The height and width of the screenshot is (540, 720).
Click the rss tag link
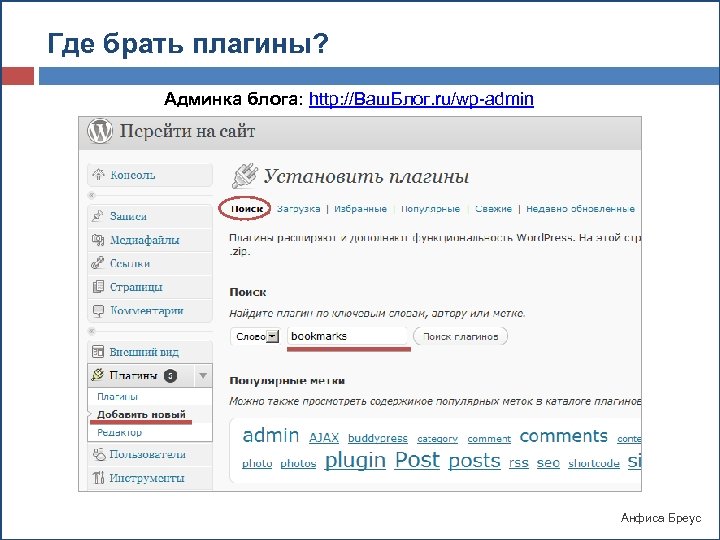click(518, 463)
